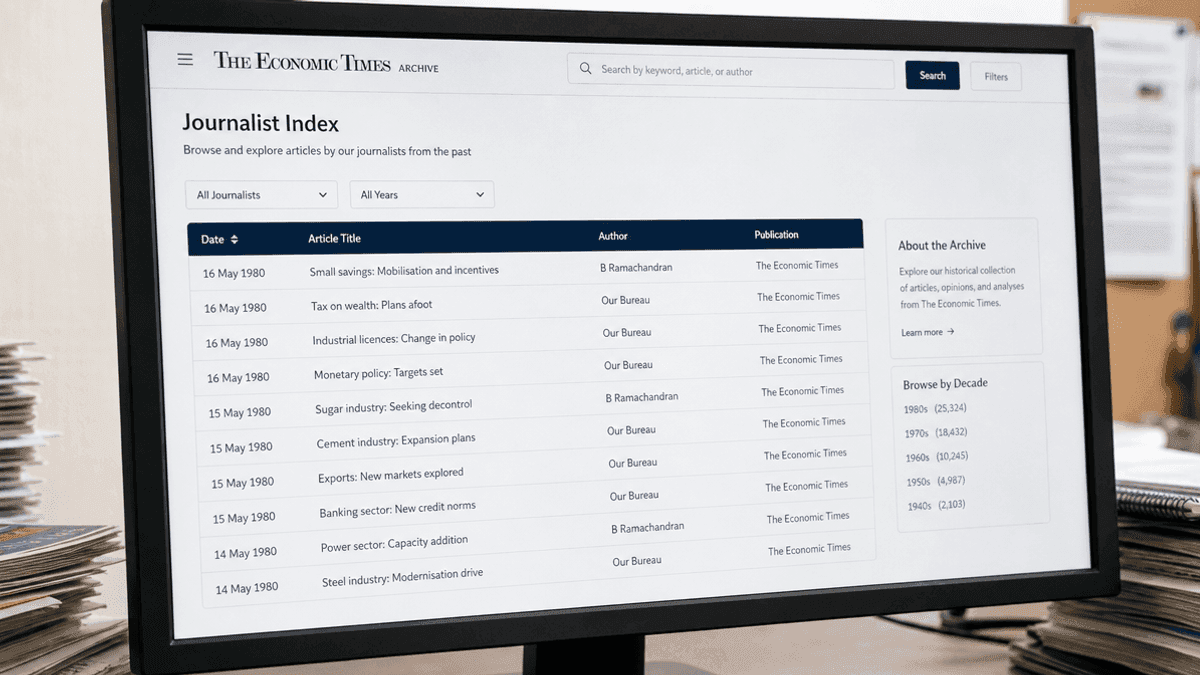Screen dimensions: 1200x675
Task: Open the Filters button
Action: (996, 77)
